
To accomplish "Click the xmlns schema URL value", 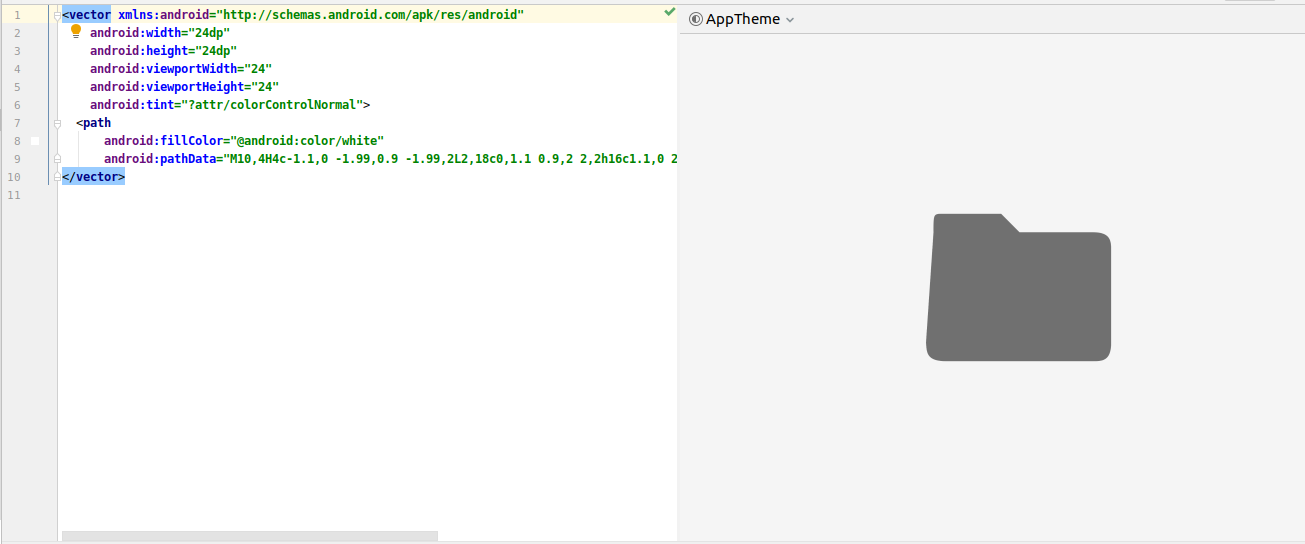I will (370, 15).
